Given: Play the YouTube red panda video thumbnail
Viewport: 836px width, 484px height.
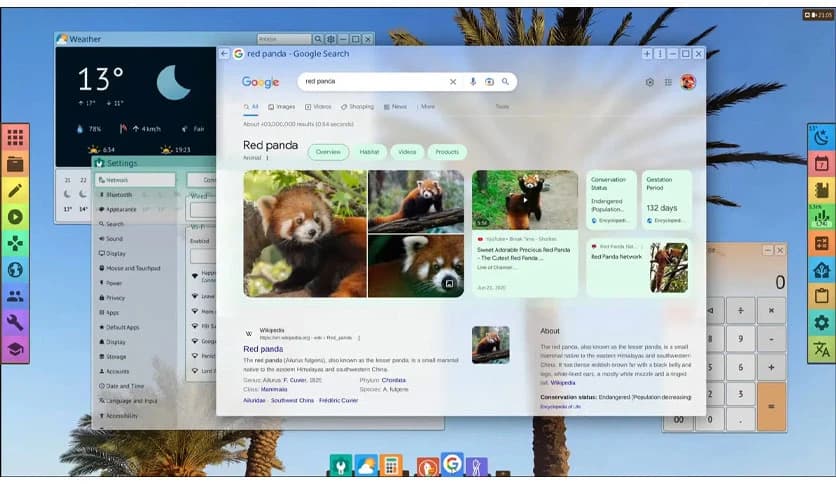Looking at the screenshot, I should [524, 199].
